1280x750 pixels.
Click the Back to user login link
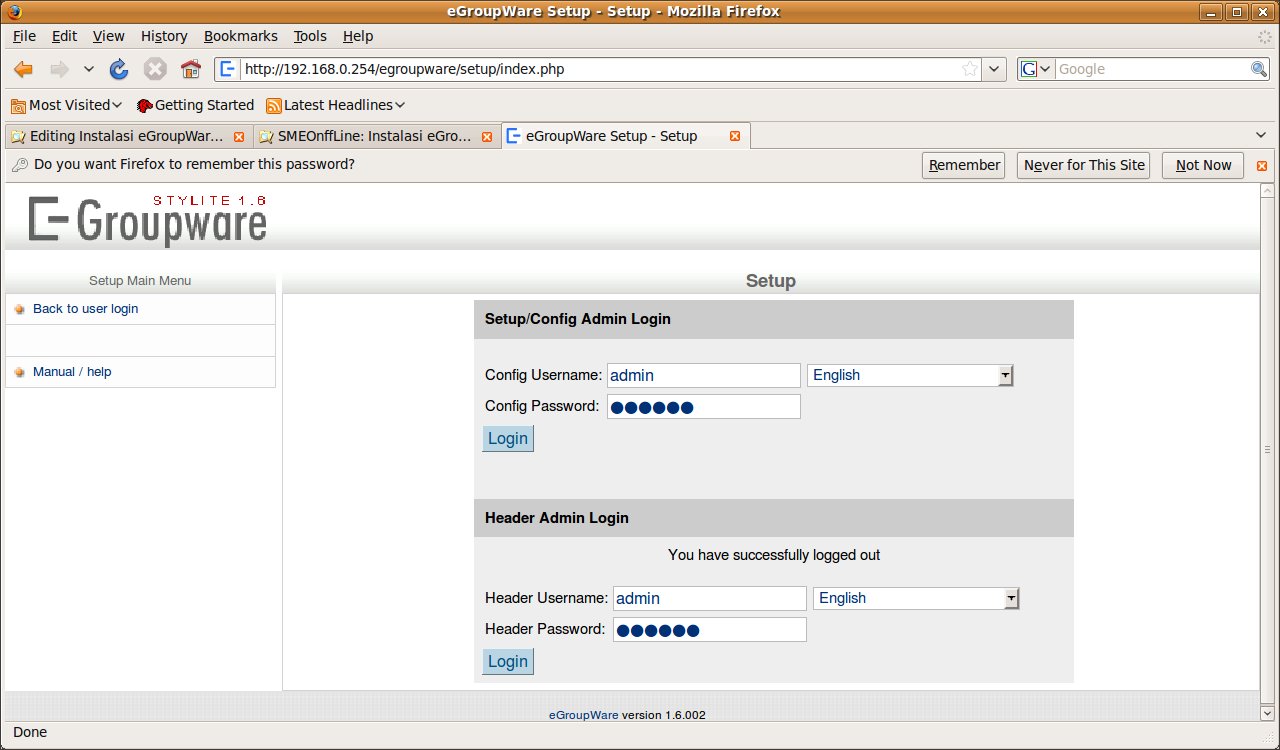(85, 309)
